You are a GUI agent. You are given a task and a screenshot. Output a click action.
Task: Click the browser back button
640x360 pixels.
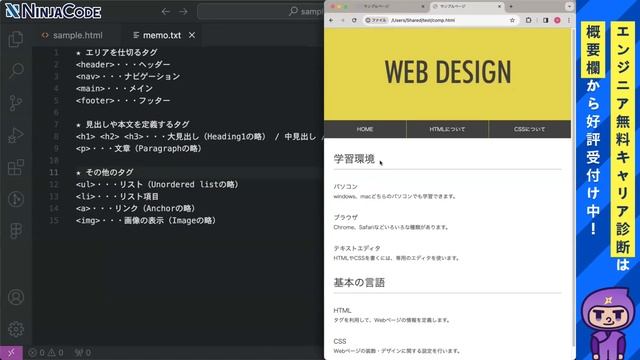(x=331, y=20)
